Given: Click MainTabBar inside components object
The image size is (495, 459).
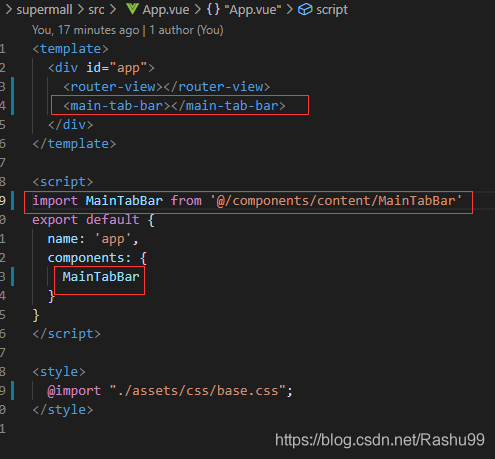Looking at the screenshot, I should (x=101, y=277).
